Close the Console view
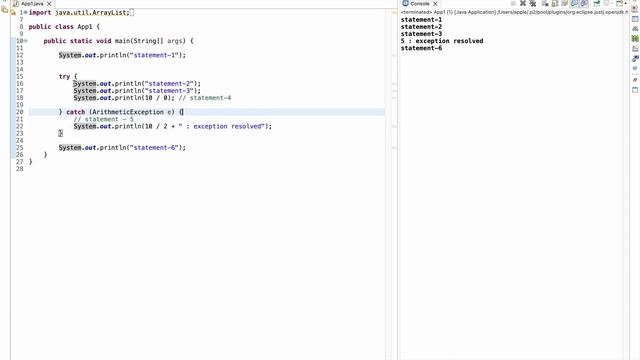This screenshot has height=360, width=640. point(435,4)
